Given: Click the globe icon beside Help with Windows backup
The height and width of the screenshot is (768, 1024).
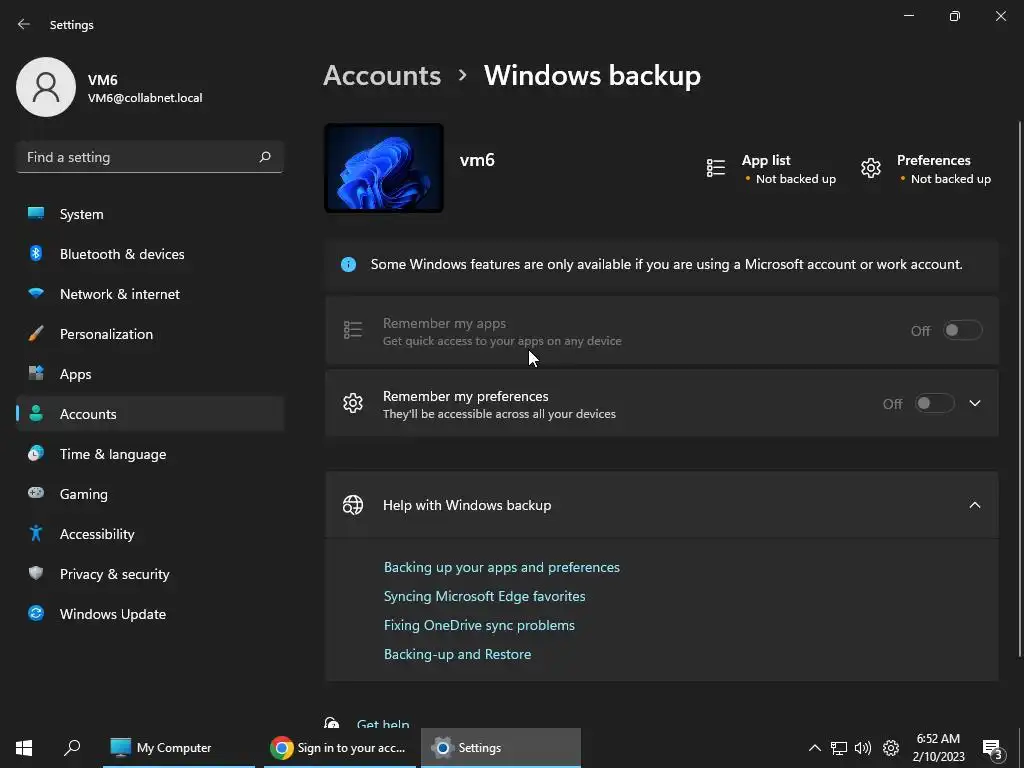Looking at the screenshot, I should tap(353, 505).
